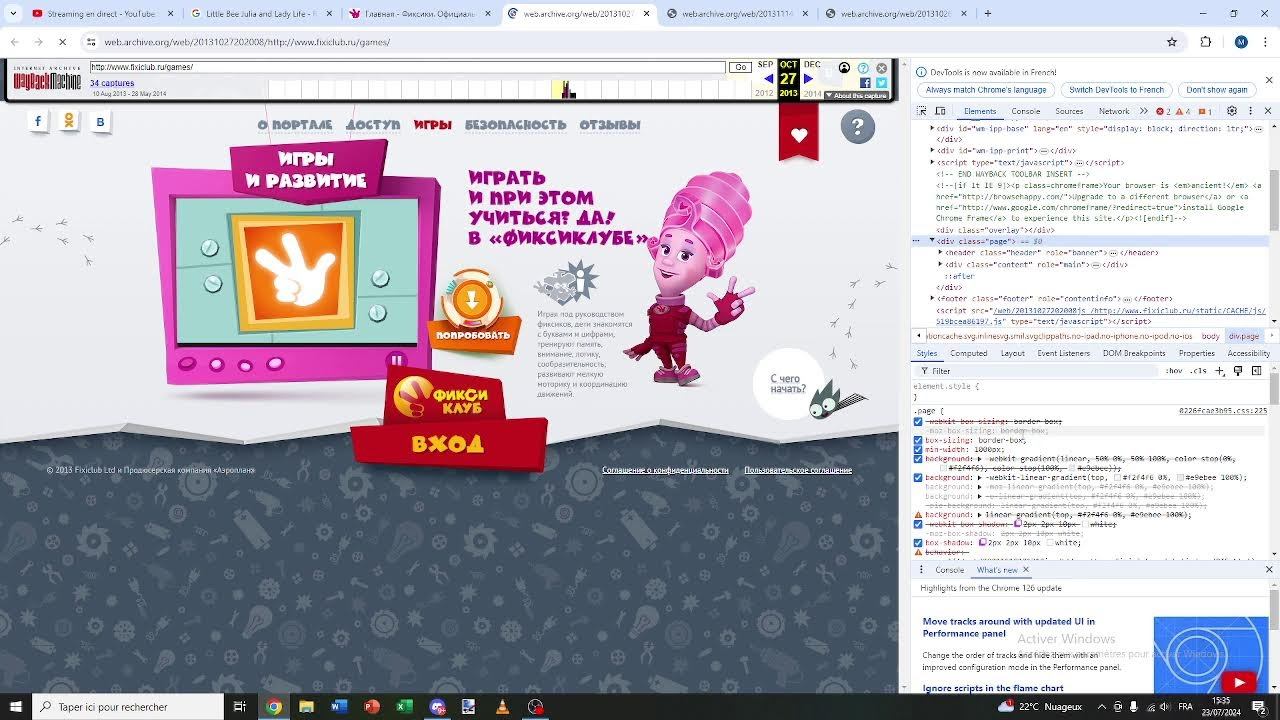Toggle .cls element classes panel
The image size is (1280, 720).
pyautogui.click(x=1198, y=371)
